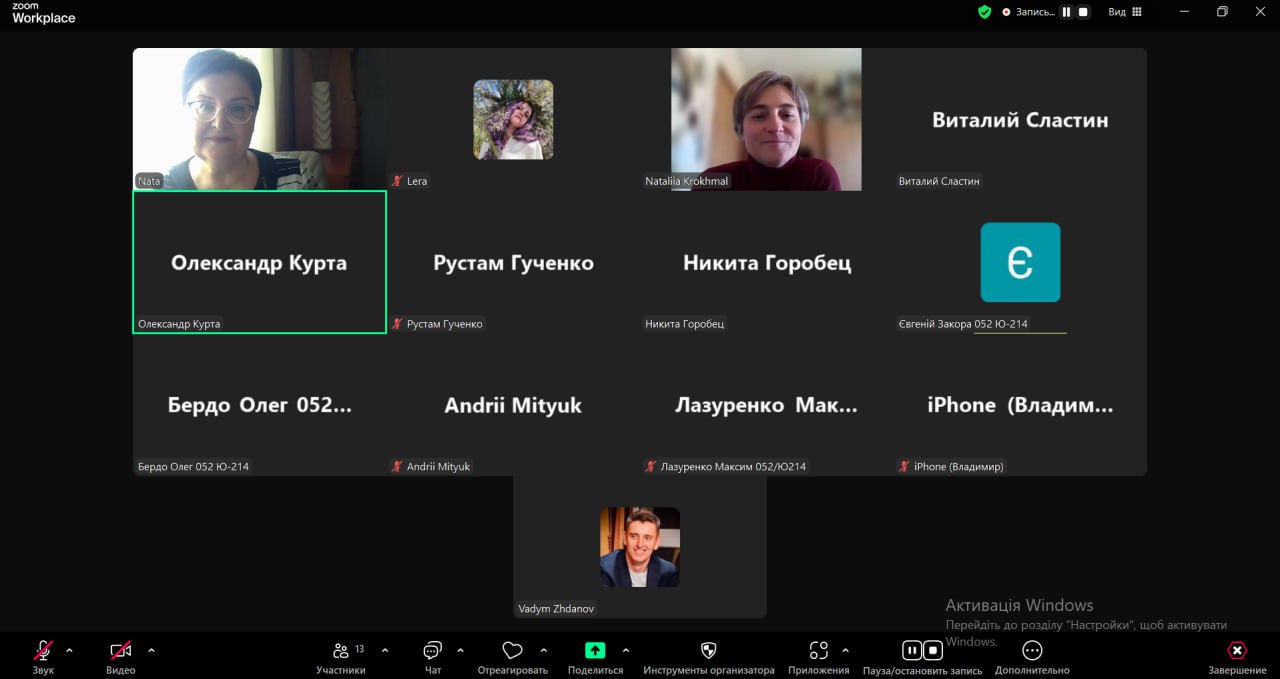Click the green Поделиться share screen icon

coord(595,651)
